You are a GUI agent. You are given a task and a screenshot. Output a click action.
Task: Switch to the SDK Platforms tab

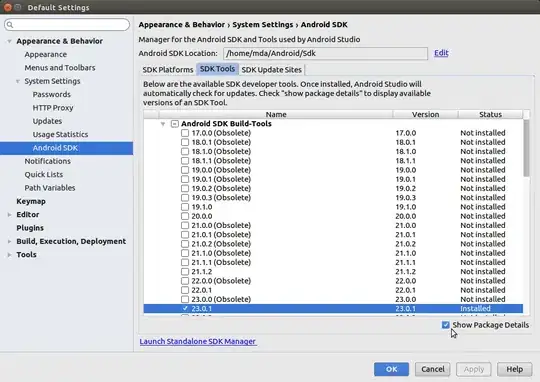(168, 70)
